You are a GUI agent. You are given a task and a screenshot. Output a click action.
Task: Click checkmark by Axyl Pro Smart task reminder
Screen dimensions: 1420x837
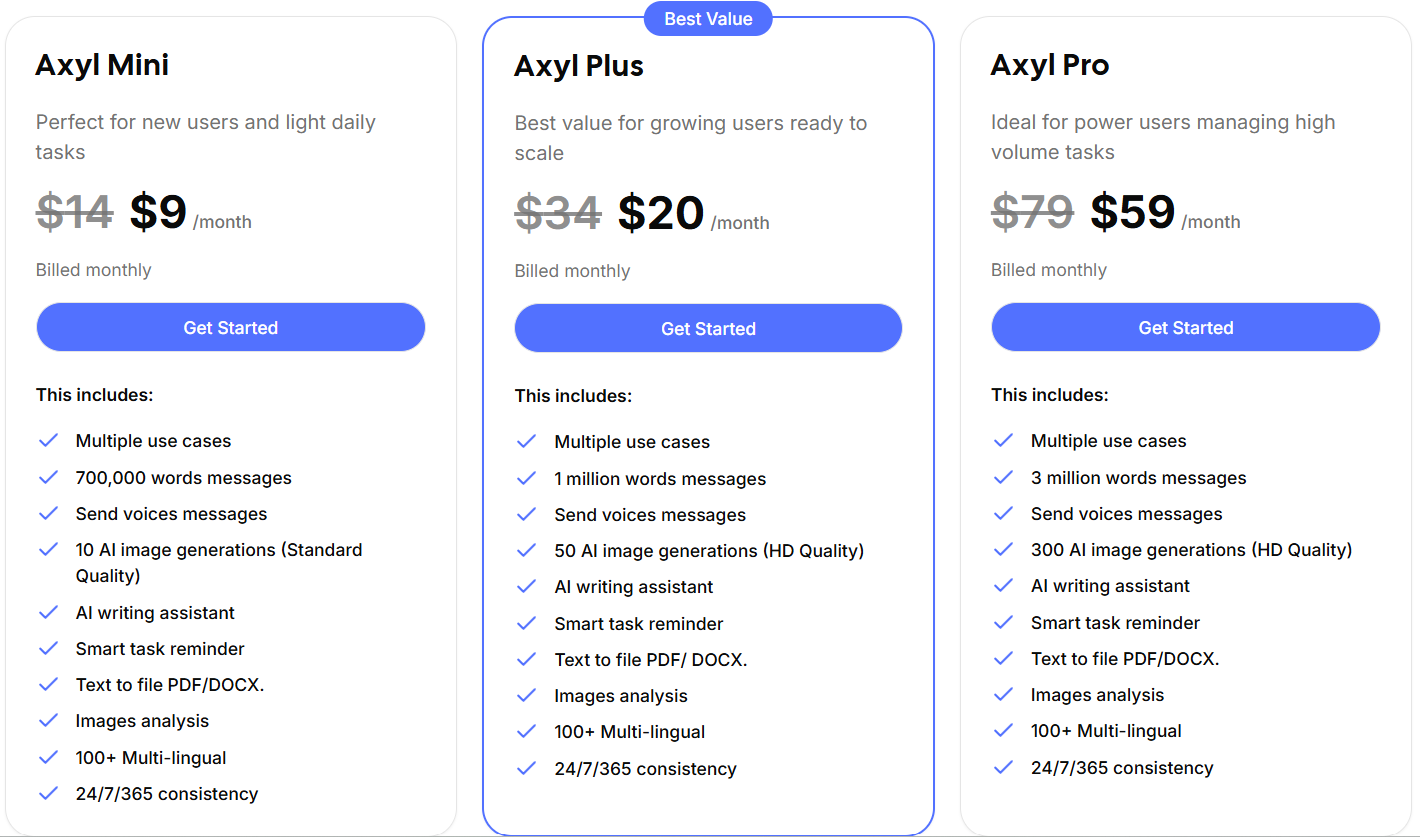point(1003,622)
